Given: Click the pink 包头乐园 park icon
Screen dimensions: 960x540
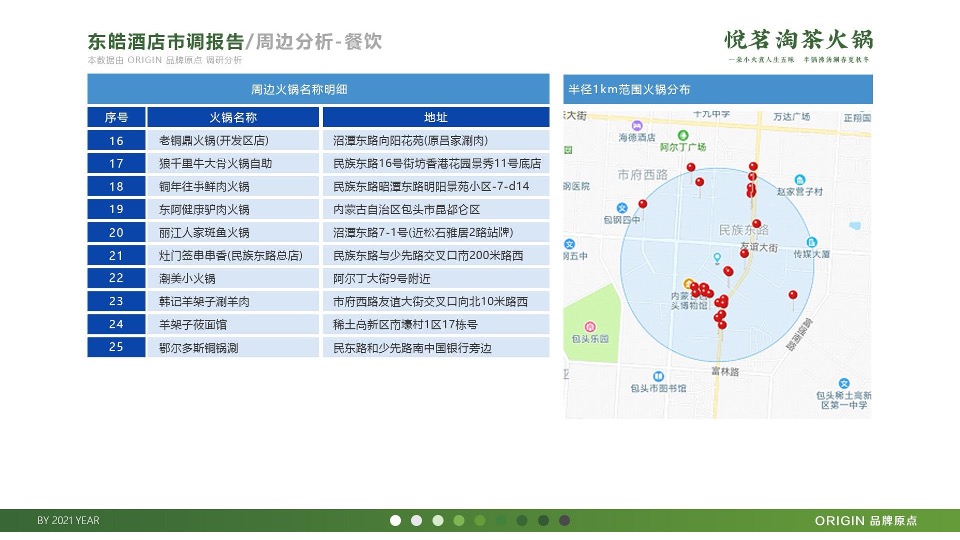Looking at the screenshot, I should pyautogui.click(x=590, y=327).
